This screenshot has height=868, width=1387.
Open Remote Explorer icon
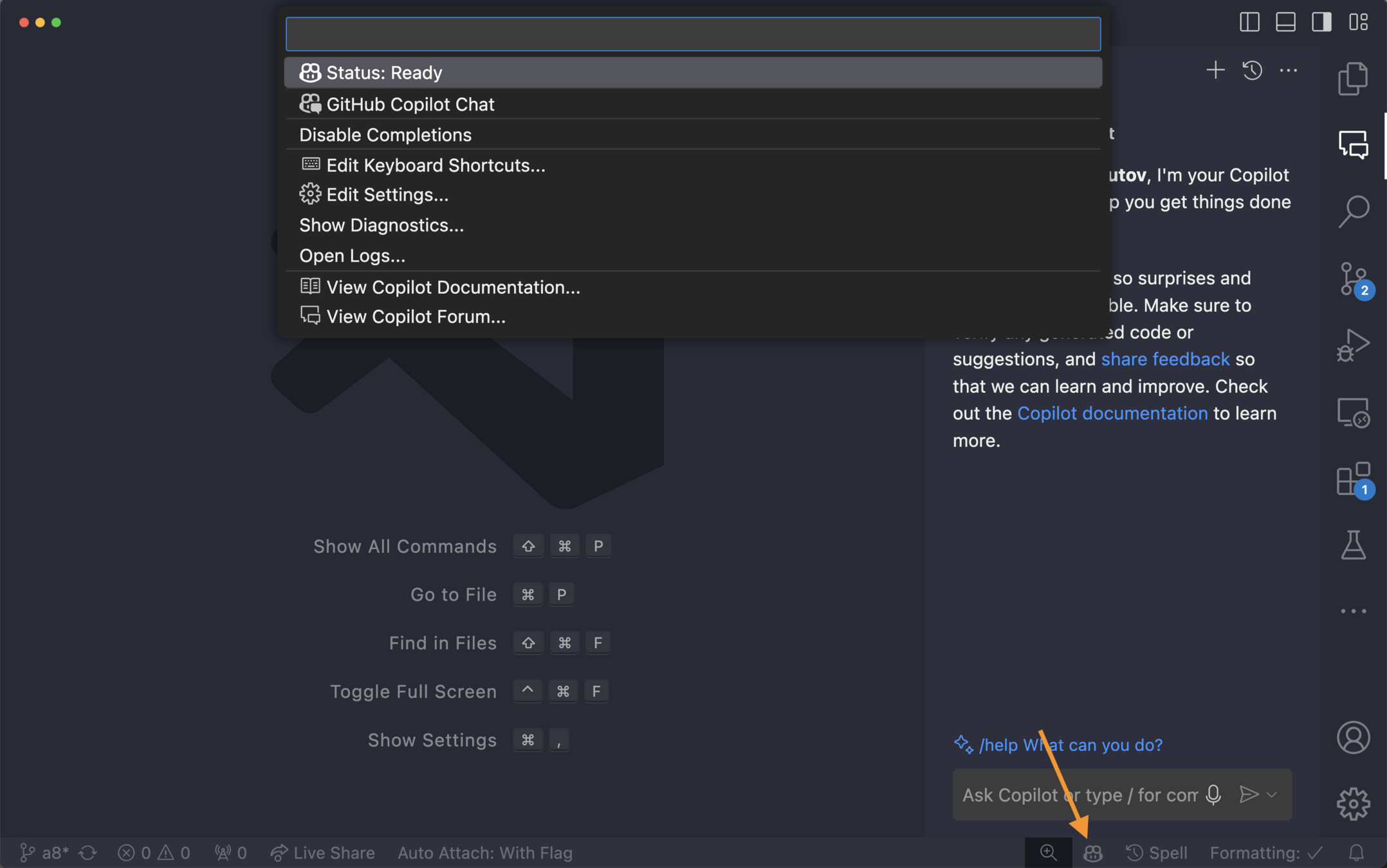pos(1353,413)
